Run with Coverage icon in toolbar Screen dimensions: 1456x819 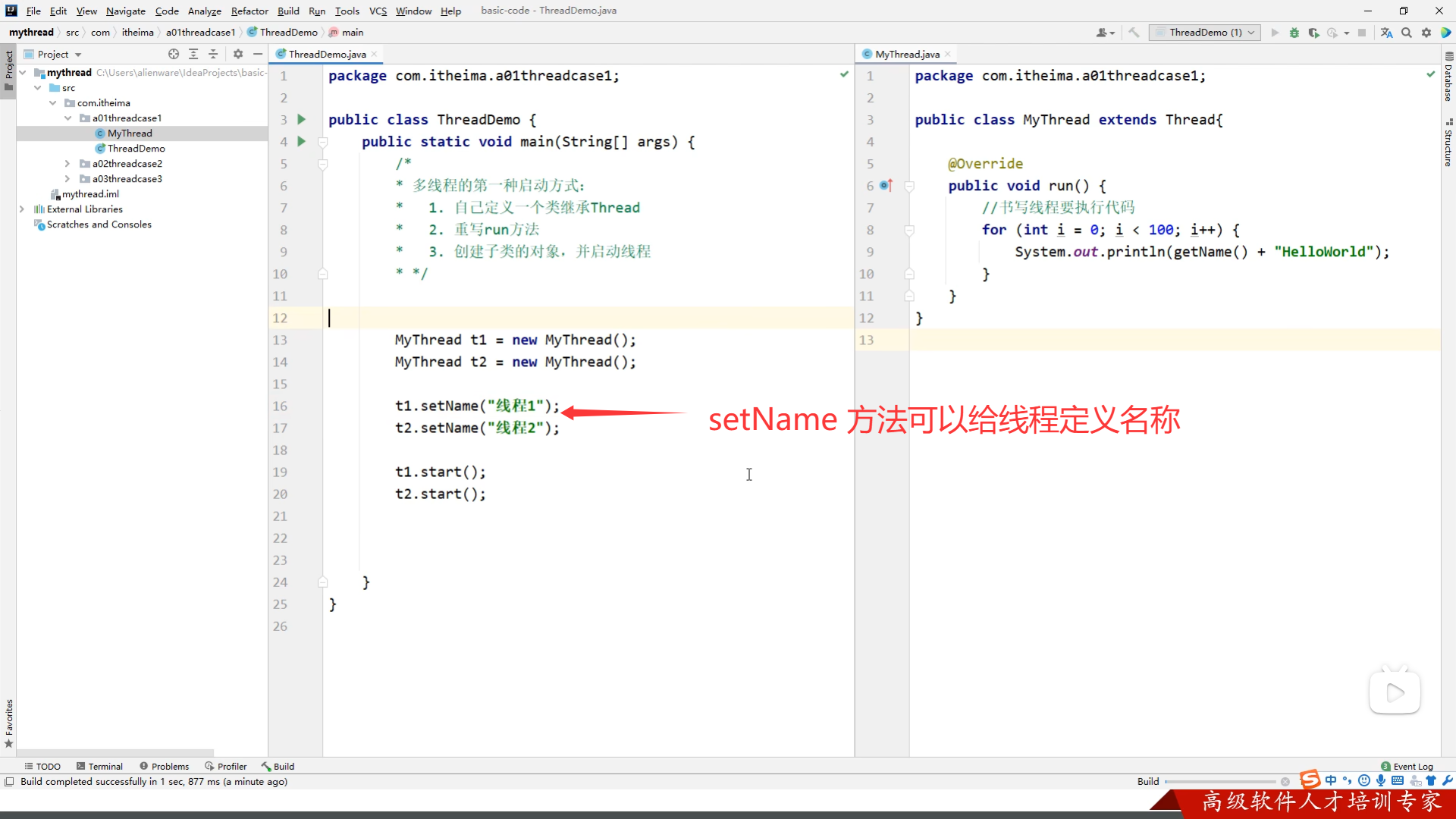[1313, 33]
